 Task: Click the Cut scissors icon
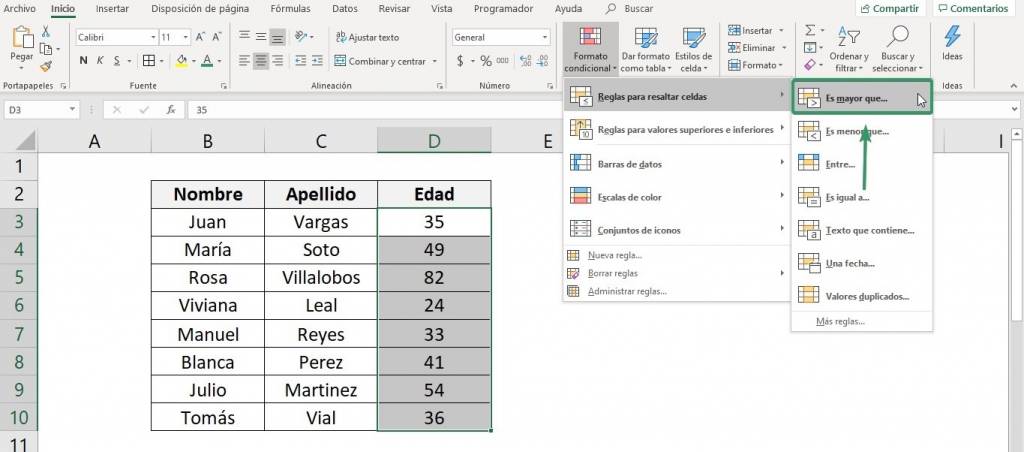(46, 33)
